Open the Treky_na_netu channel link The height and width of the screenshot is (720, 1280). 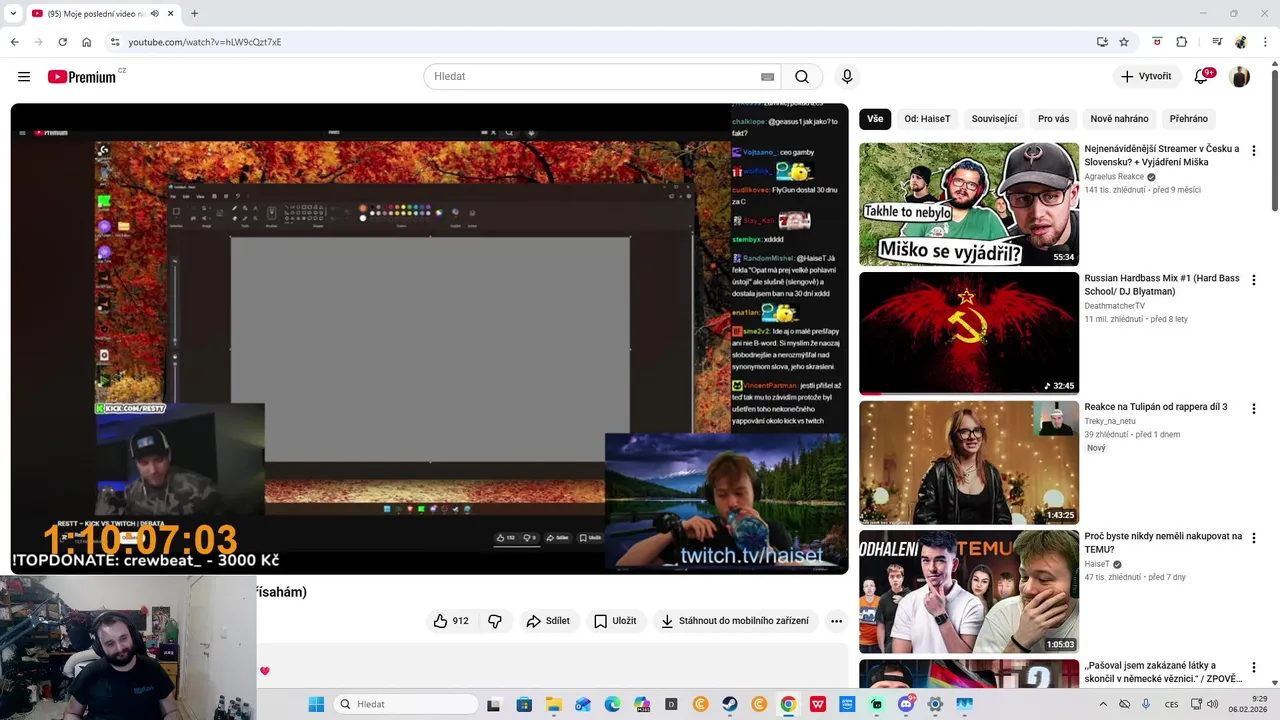1110,421
